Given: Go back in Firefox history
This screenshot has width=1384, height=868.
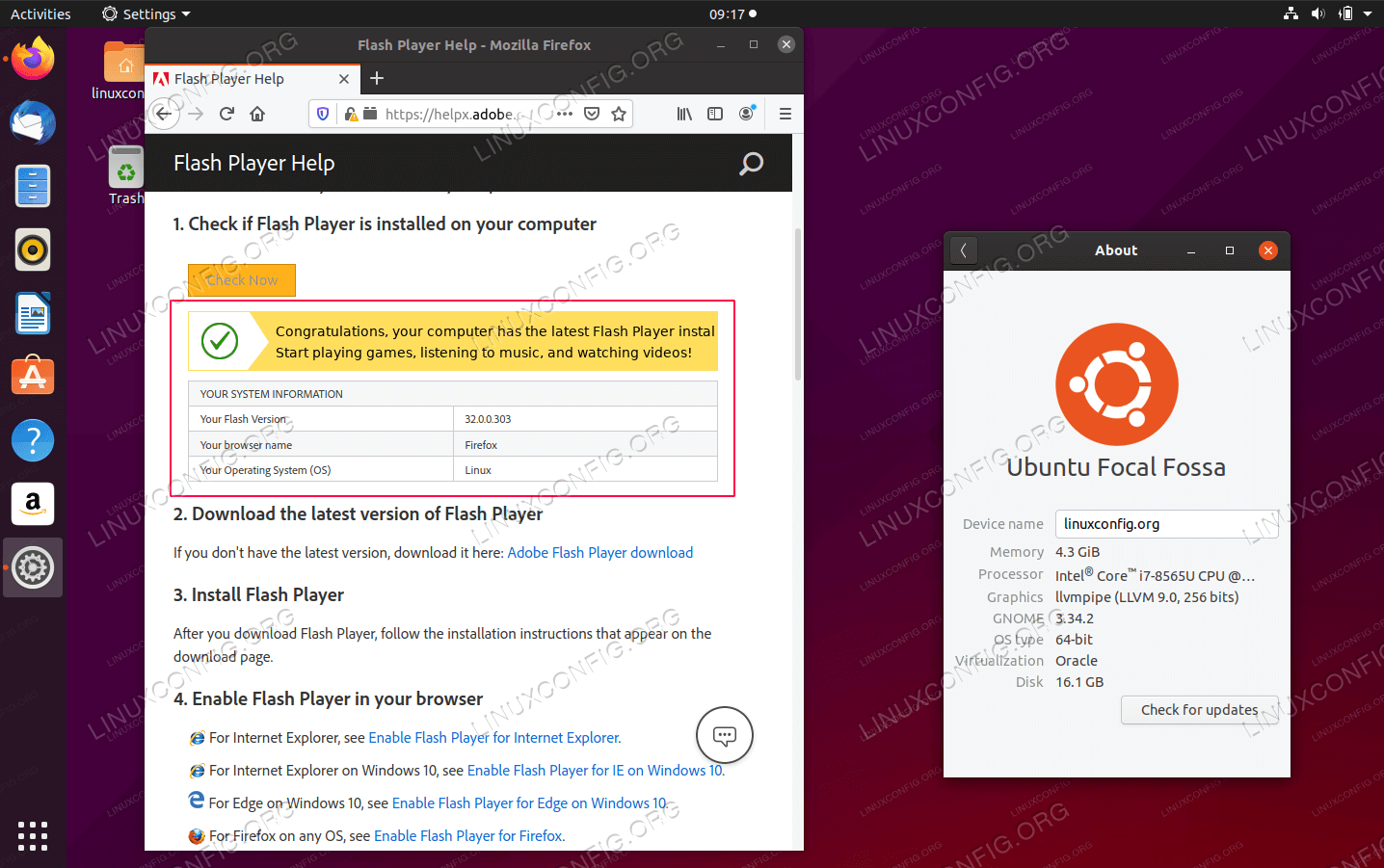Looking at the screenshot, I should [164, 114].
